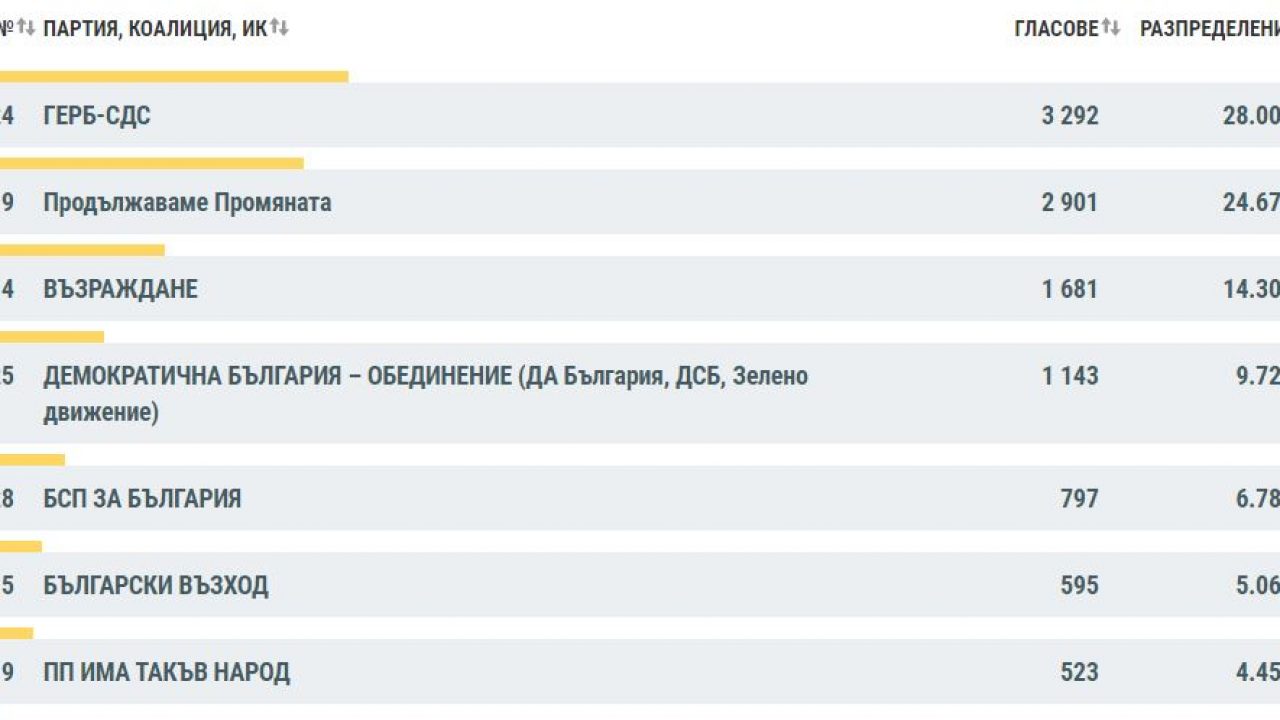Sort by party using the arrows after ИК

[279, 29]
